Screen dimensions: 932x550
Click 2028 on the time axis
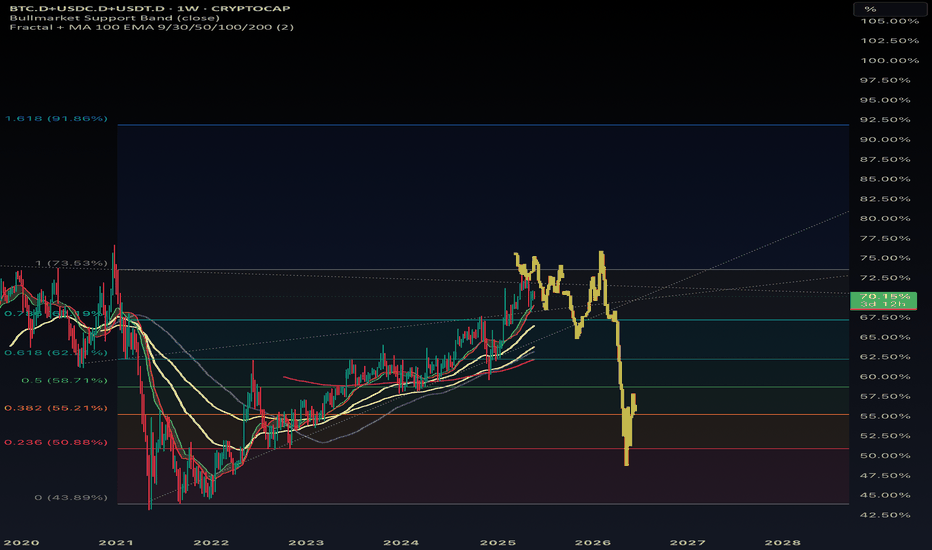coord(783,542)
